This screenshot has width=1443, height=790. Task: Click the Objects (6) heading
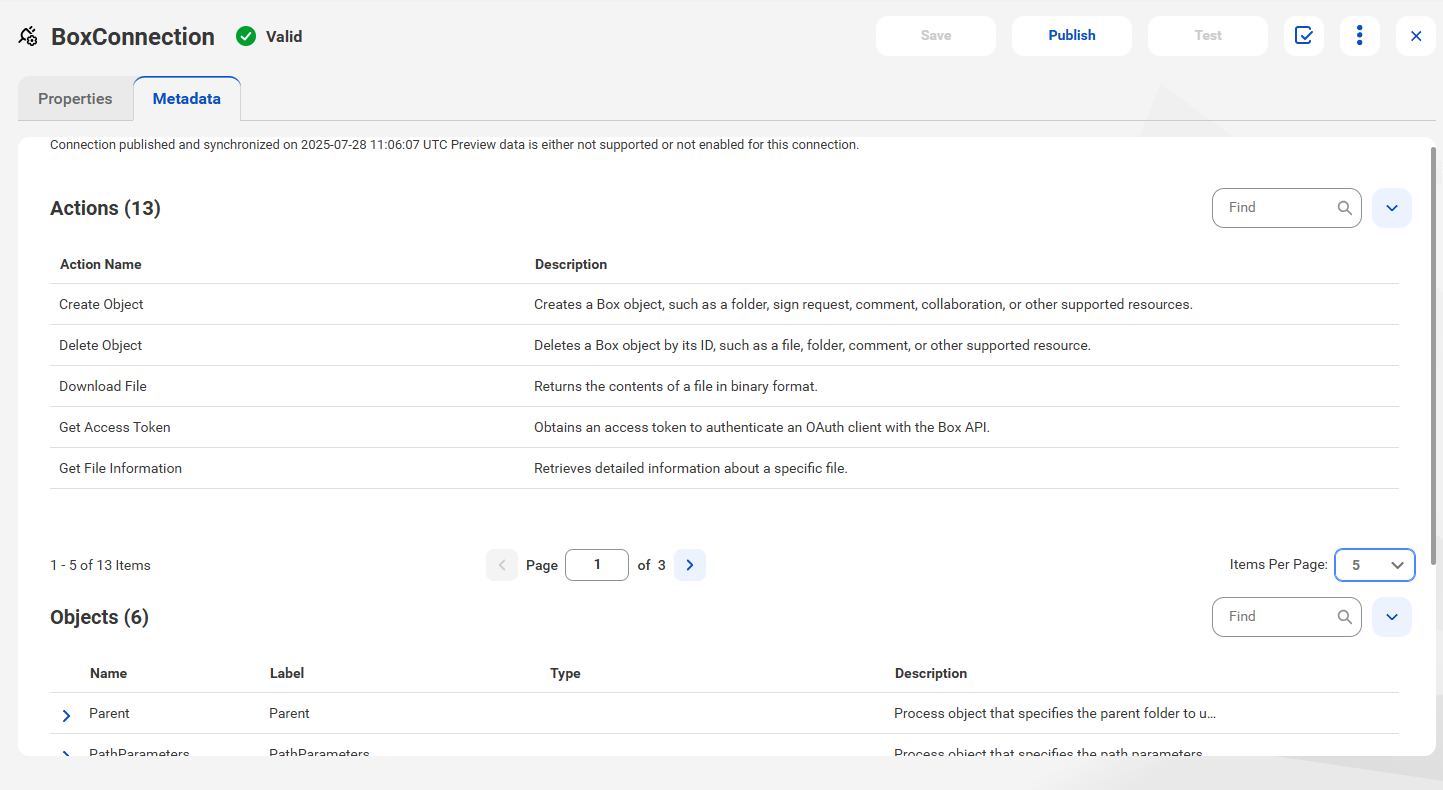click(99, 617)
